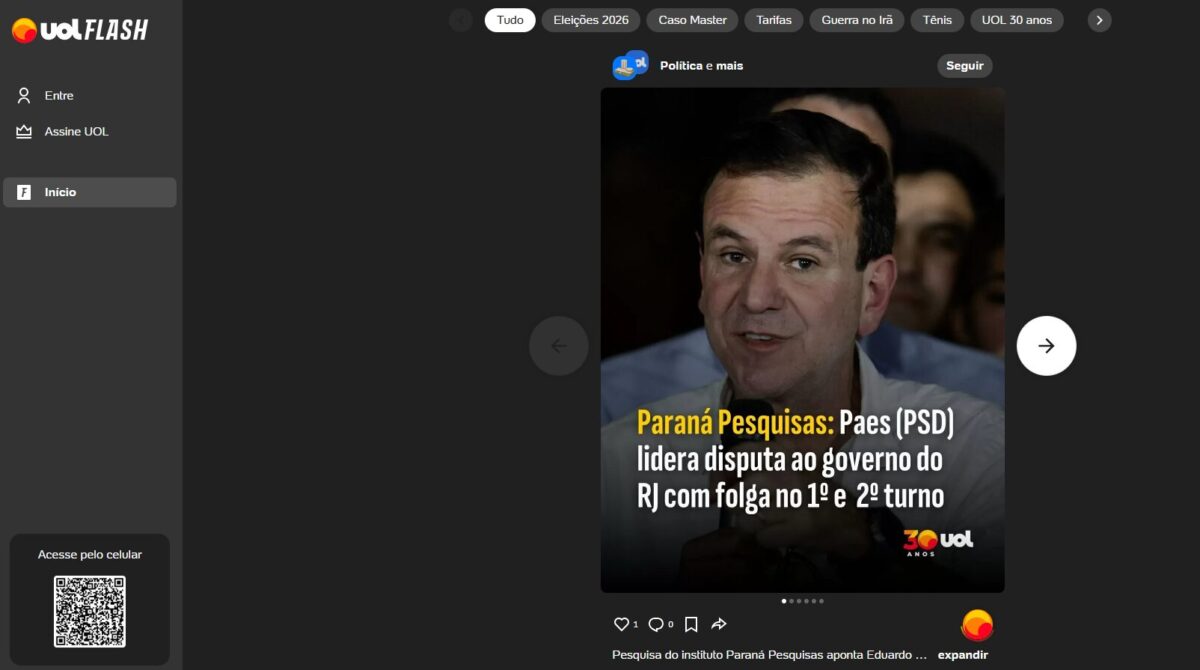Click the Política e mais channel name
This screenshot has width=1200, height=670.
click(701, 66)
